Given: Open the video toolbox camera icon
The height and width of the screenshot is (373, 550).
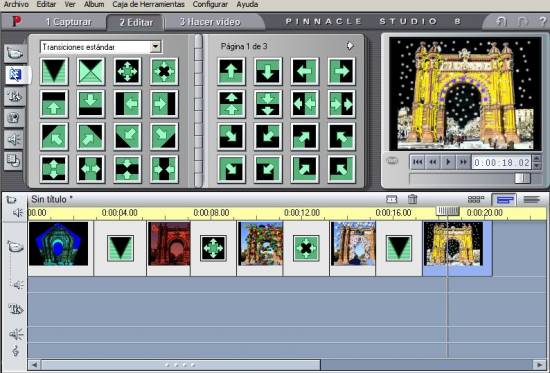Looking at the screenshot, I should [12, 199].
